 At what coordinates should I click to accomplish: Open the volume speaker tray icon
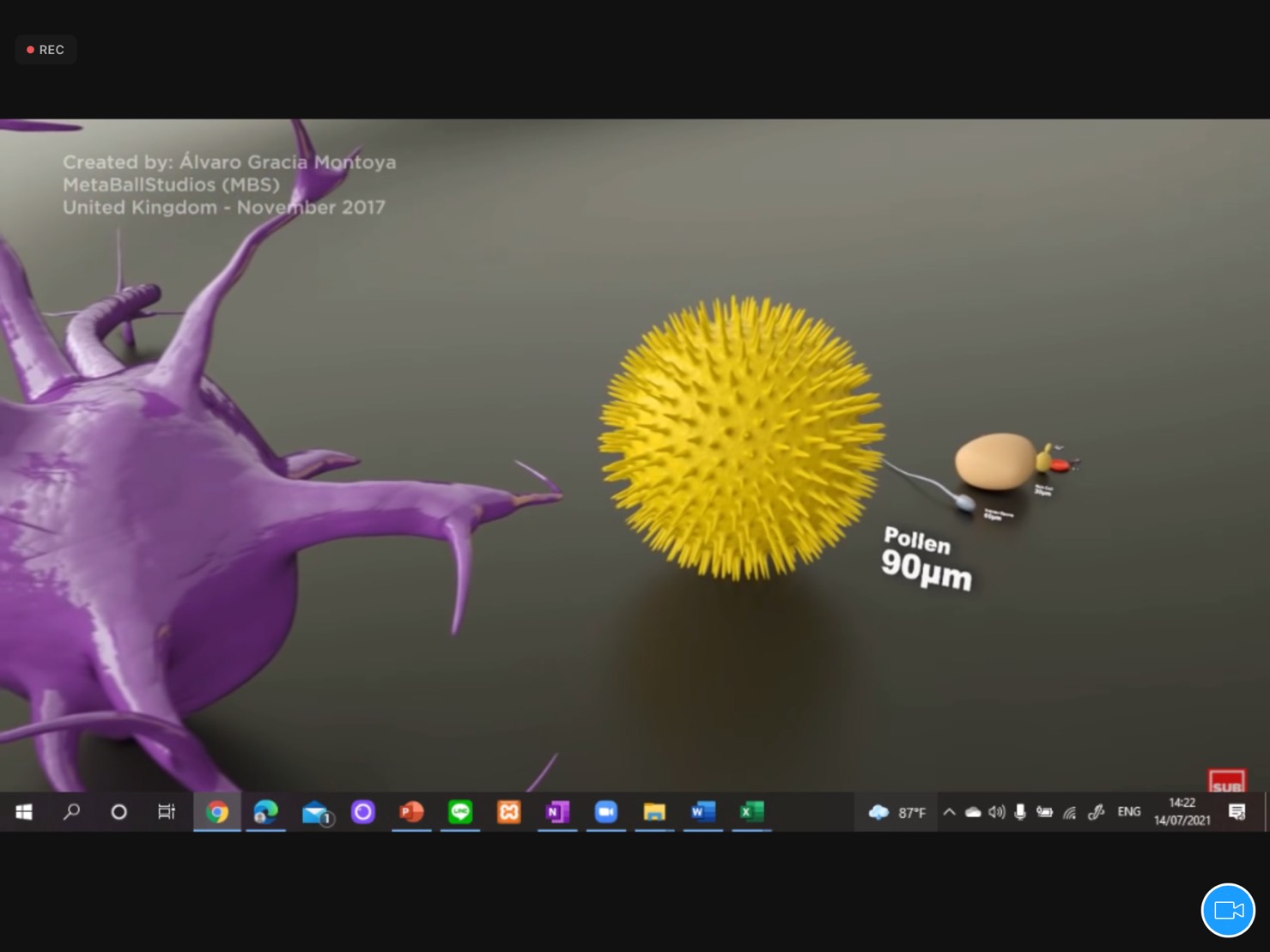[996, 811]
